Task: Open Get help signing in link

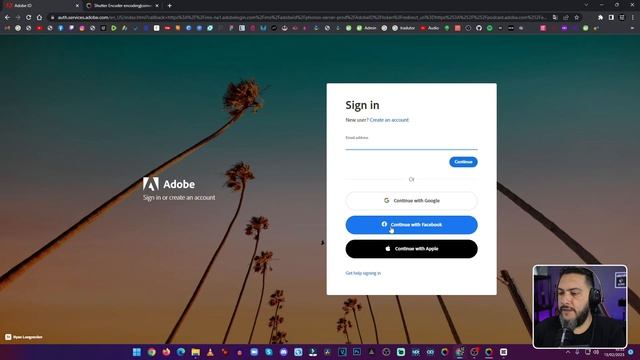Action: 363,273
